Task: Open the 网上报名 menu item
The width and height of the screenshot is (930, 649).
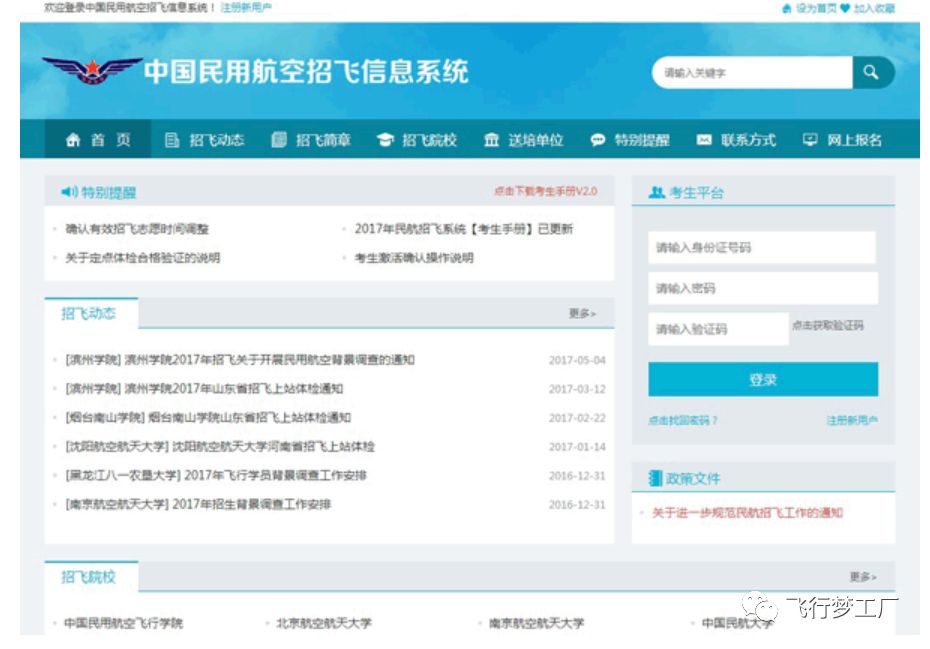Action: pyautogui.click(x=842, y=140)
